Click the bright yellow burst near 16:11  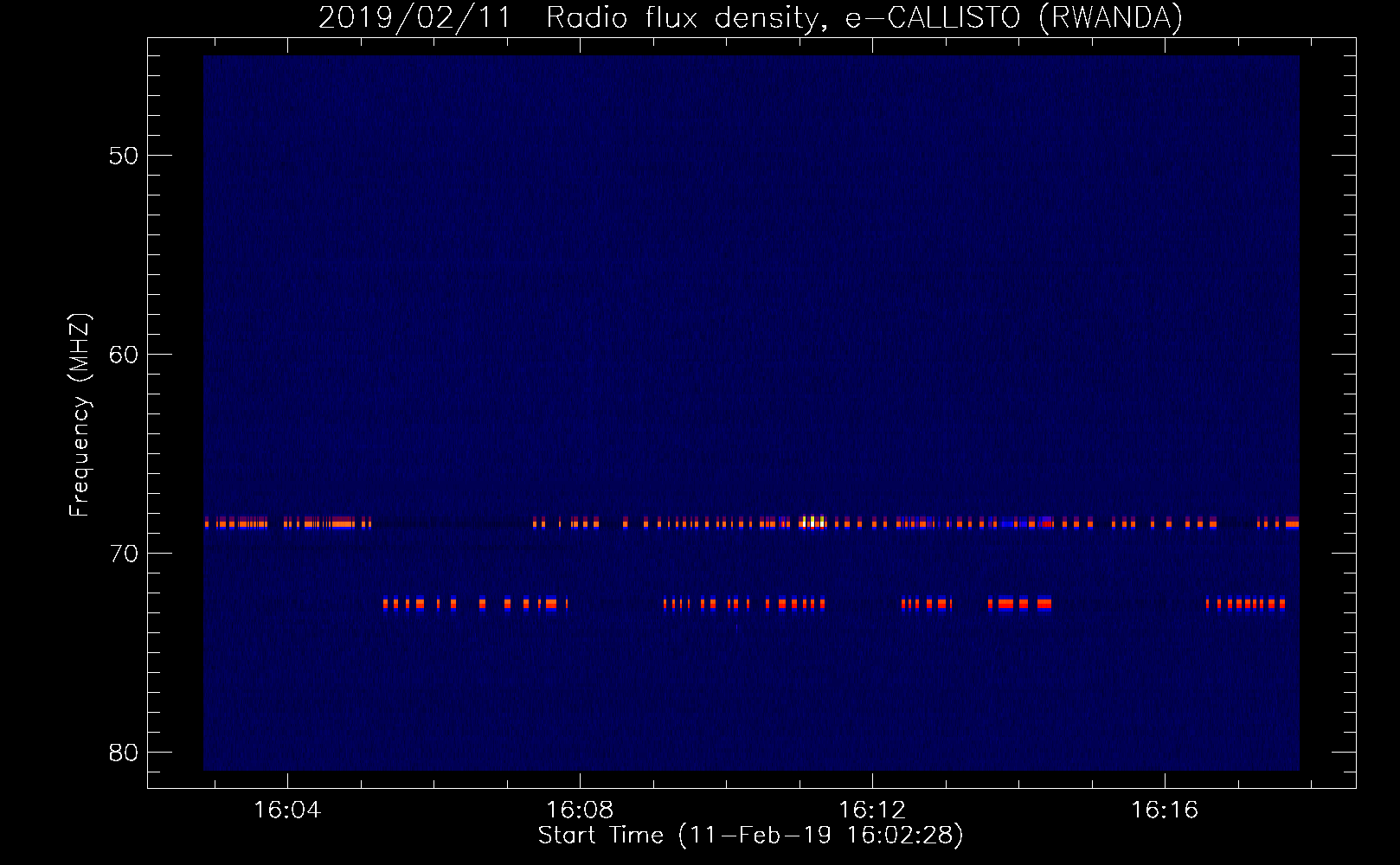point(812,522)
